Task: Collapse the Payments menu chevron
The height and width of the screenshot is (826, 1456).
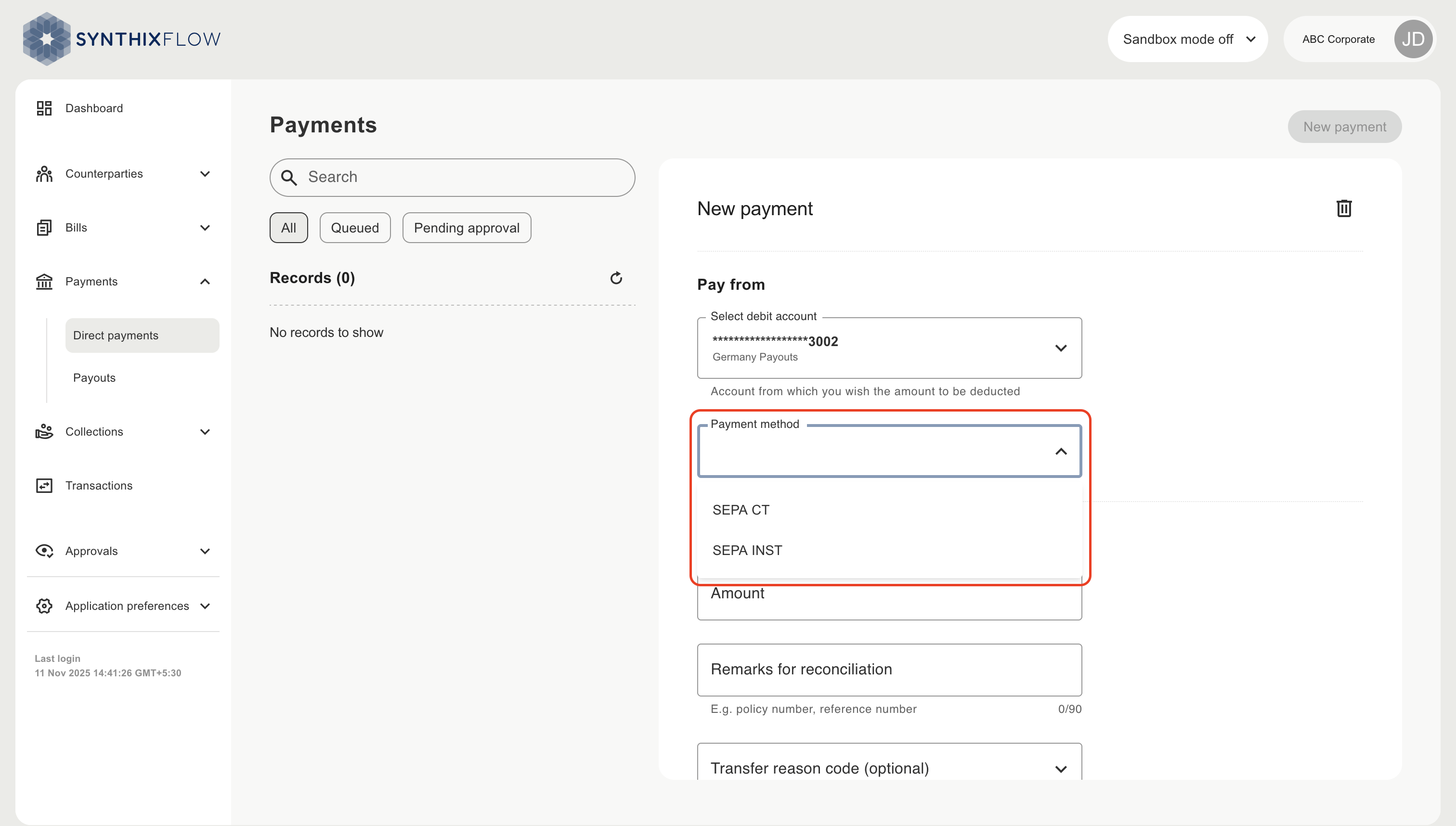Action: pos(206,282)
